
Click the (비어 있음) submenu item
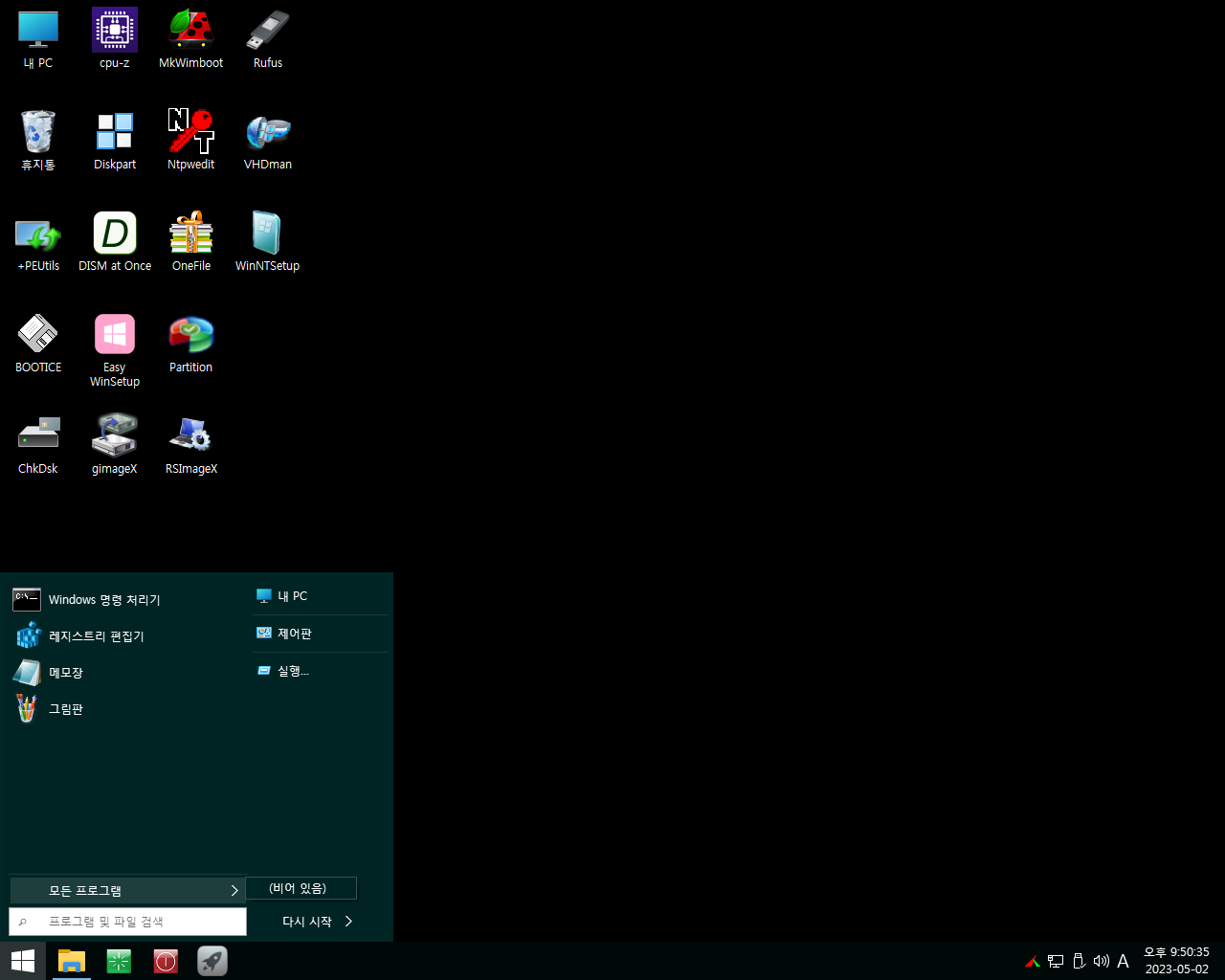coord(301,888)
